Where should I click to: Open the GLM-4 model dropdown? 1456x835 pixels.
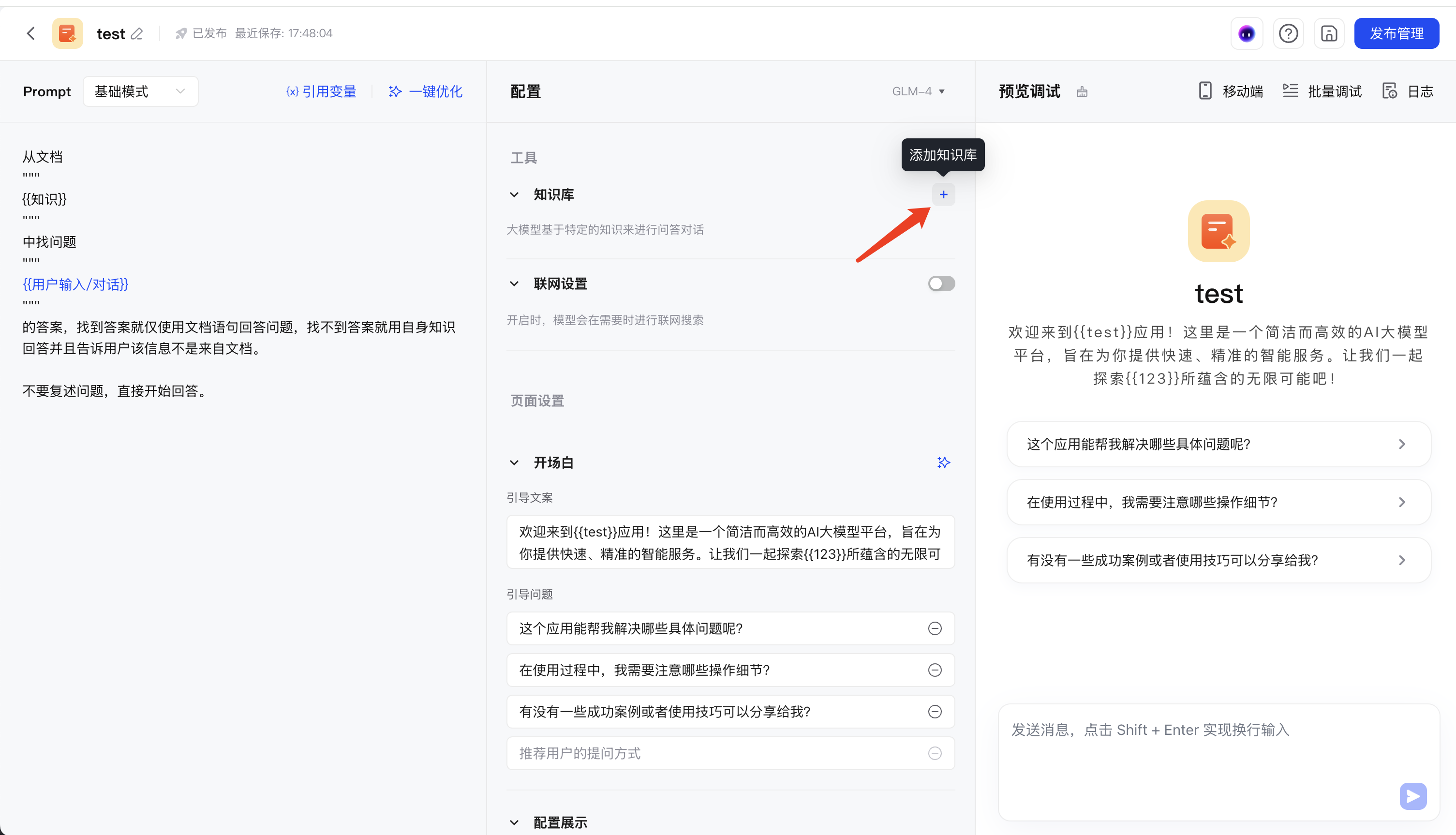point(918,91)
